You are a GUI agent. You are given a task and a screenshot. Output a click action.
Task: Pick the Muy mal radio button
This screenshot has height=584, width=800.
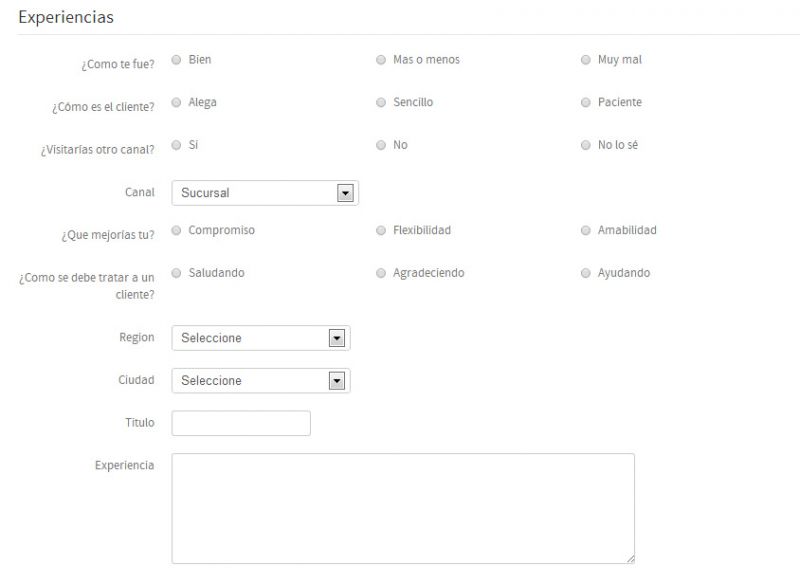[585, 60]
